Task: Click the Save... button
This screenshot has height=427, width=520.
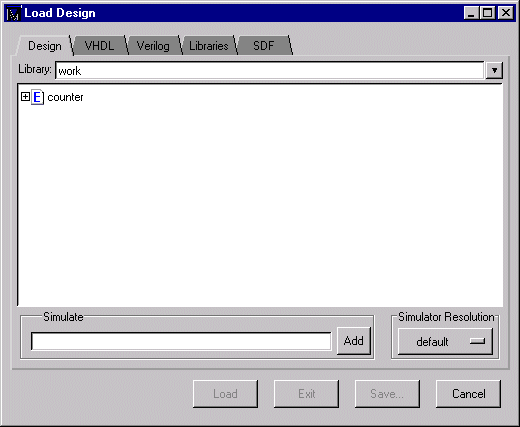Action: [x=387, y=394]
